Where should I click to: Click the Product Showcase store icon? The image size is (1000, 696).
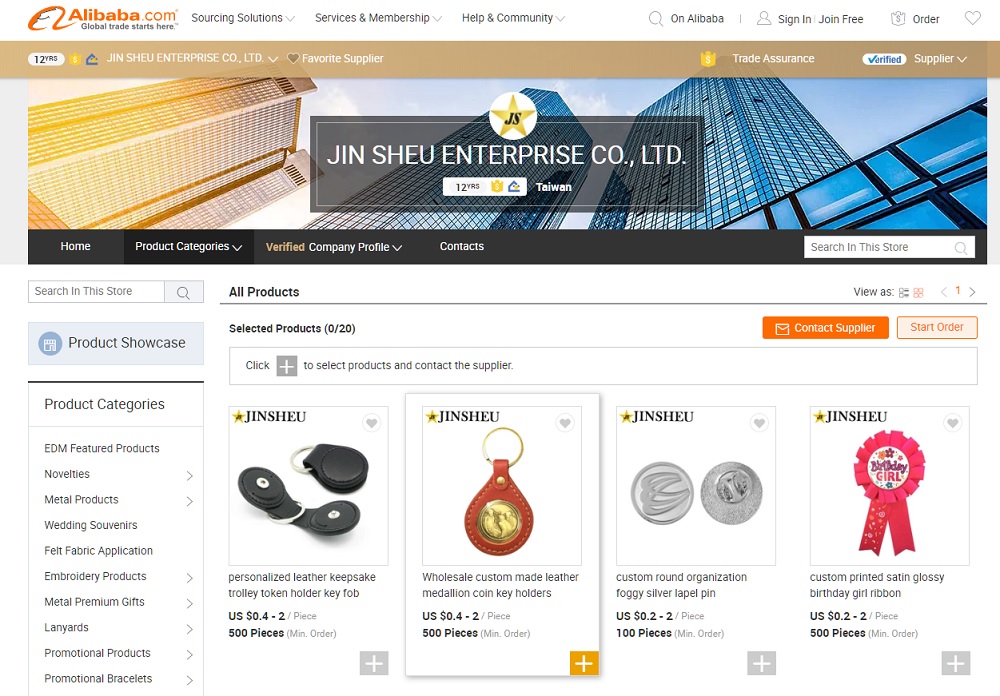pyautogui.click(x=50, y=344)
